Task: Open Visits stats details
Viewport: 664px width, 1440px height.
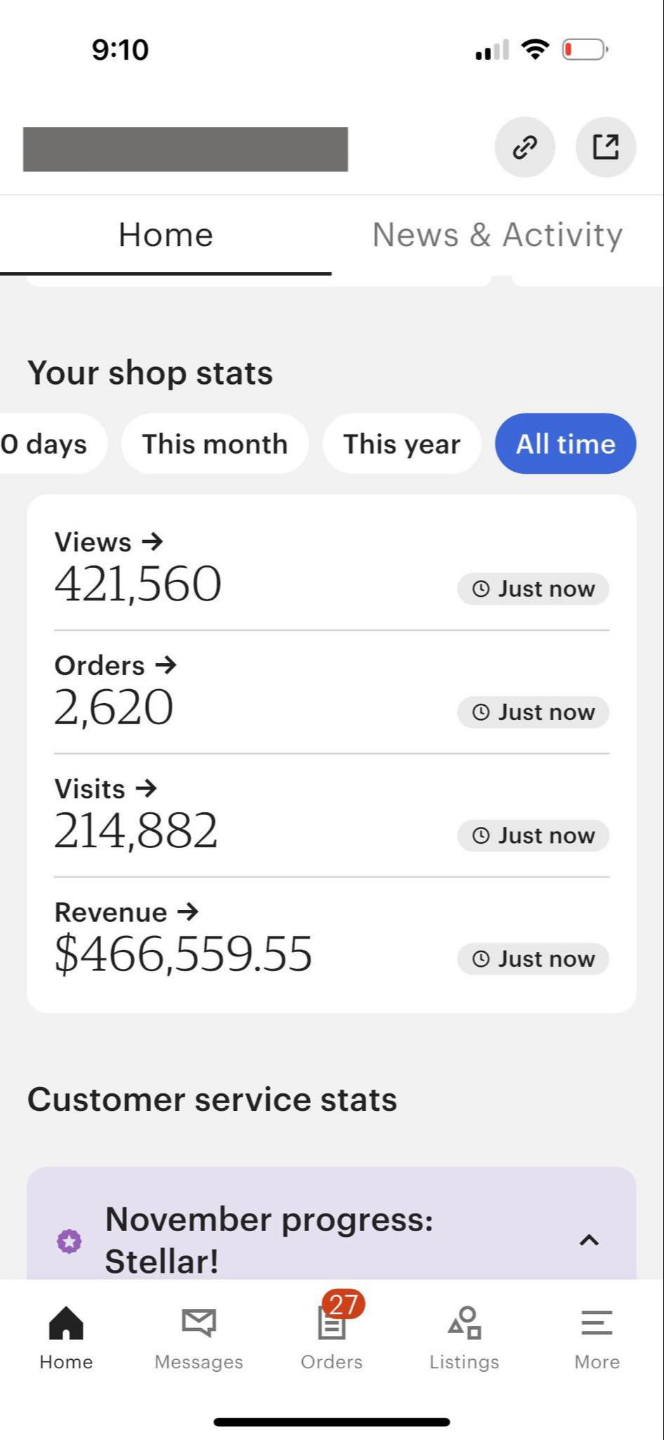Action: 106,789
